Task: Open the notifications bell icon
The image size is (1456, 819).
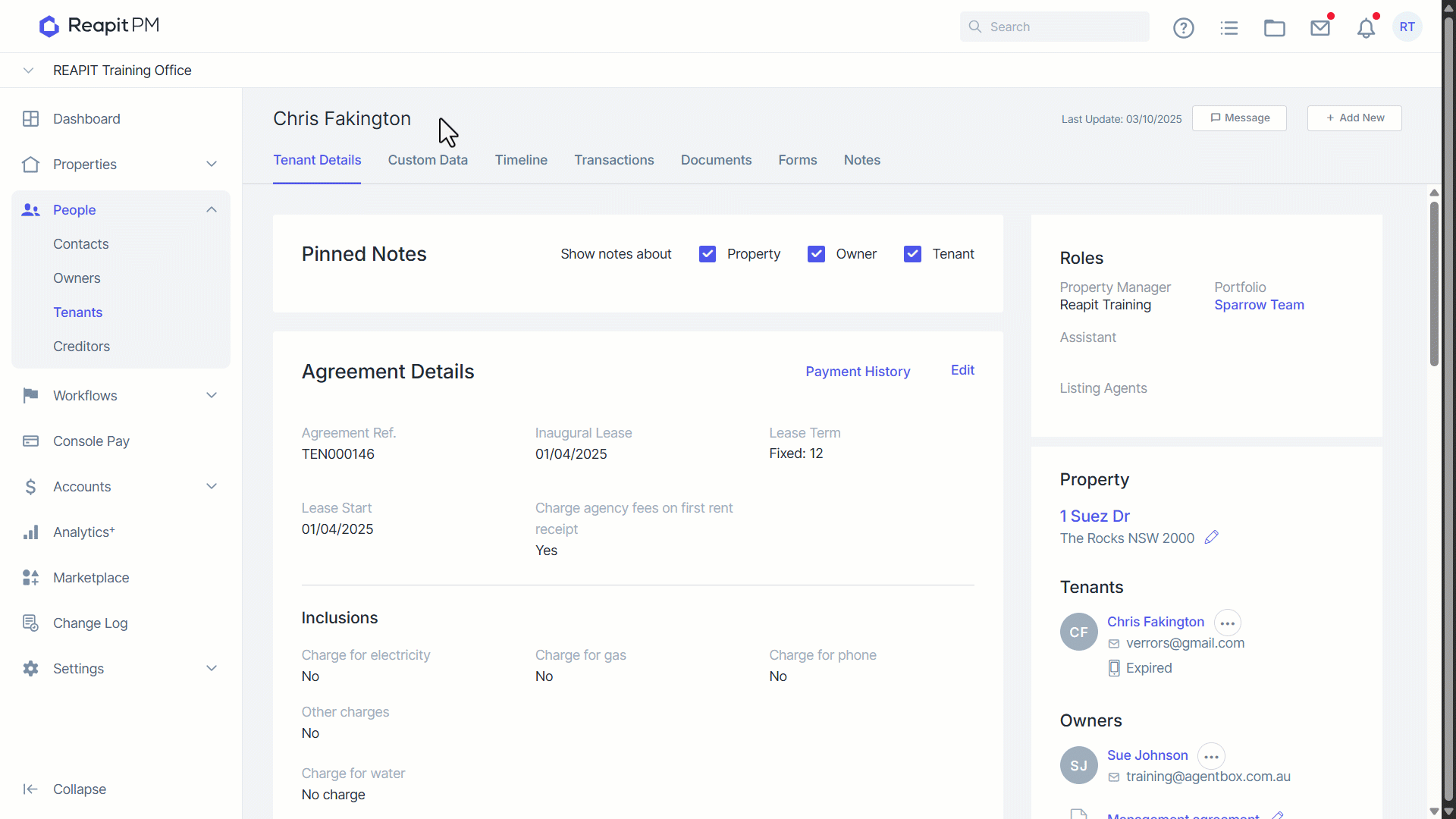Action: pos(1366,28)
